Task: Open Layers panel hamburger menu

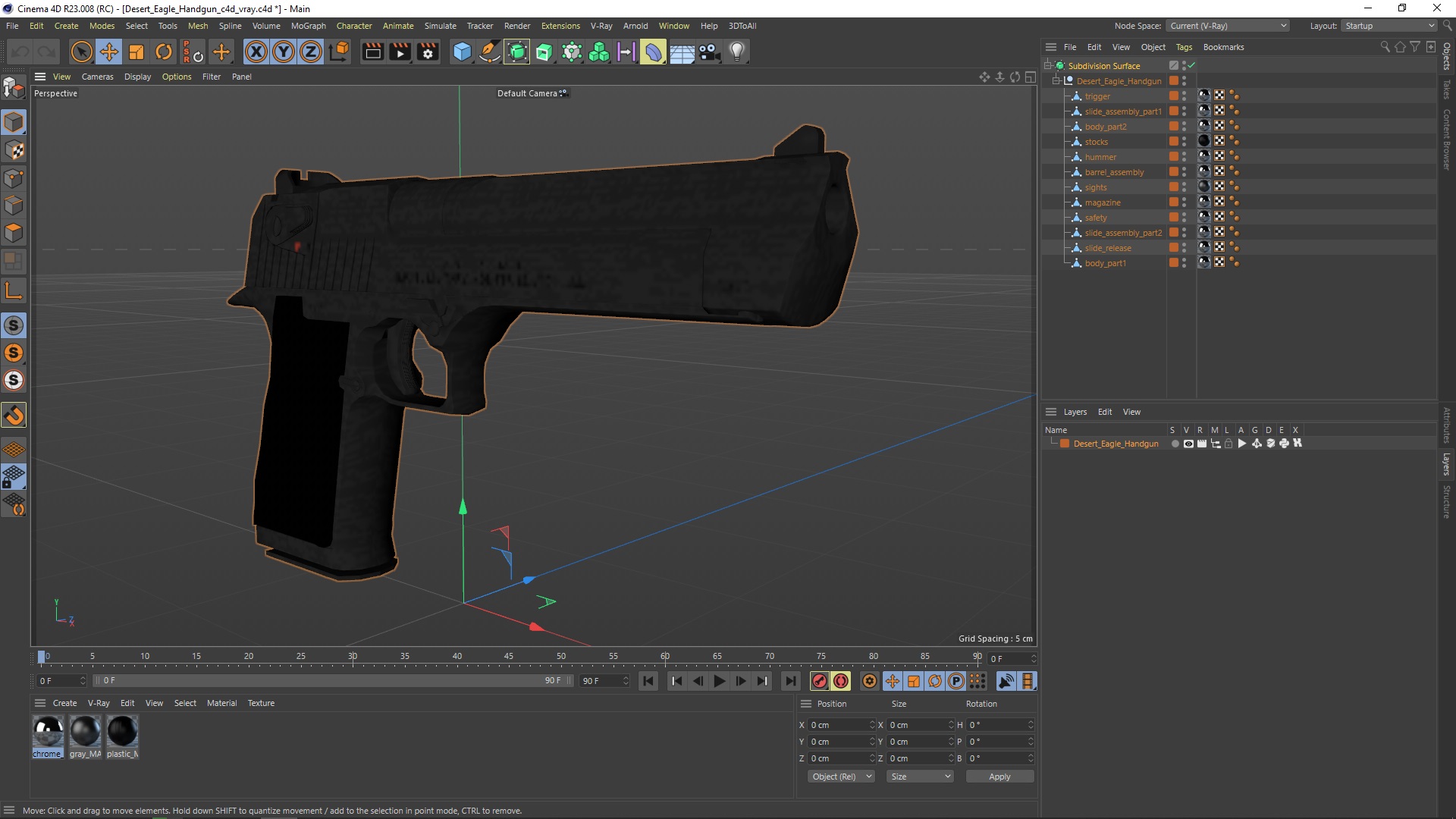Action: (x=1051, y=412)
